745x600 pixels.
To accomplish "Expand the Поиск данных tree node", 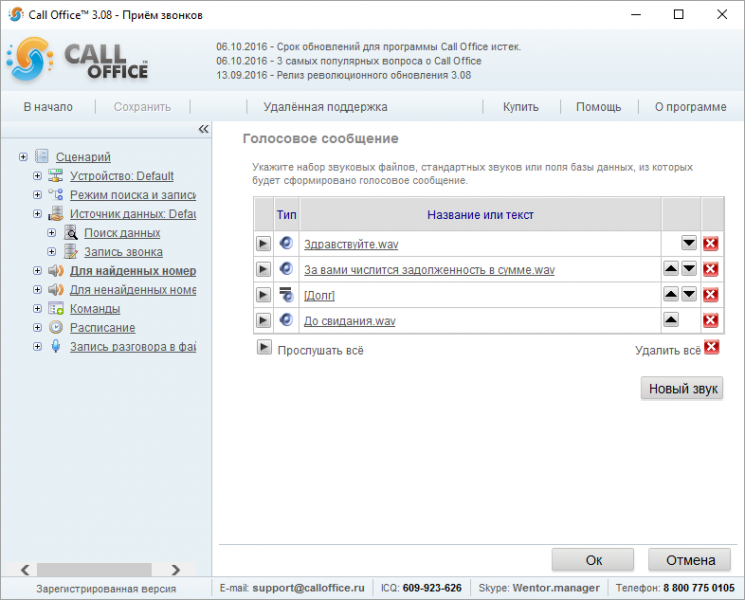I will click(x=51, y=233).
